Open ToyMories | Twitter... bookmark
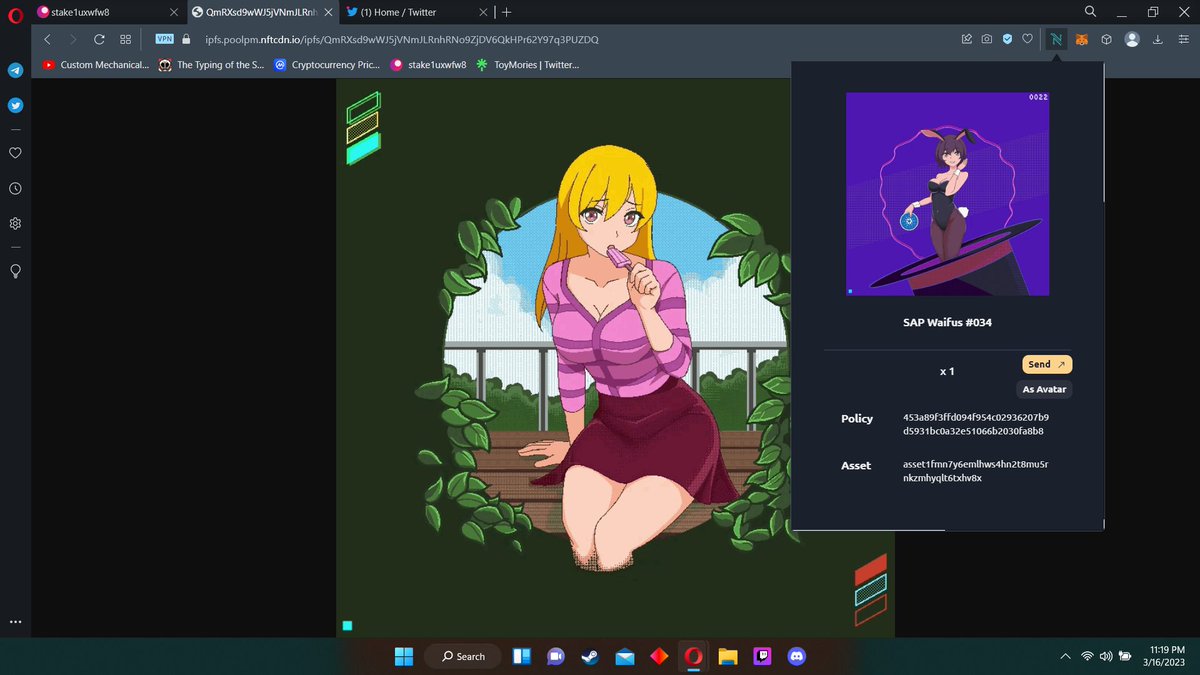 [527, 65]
